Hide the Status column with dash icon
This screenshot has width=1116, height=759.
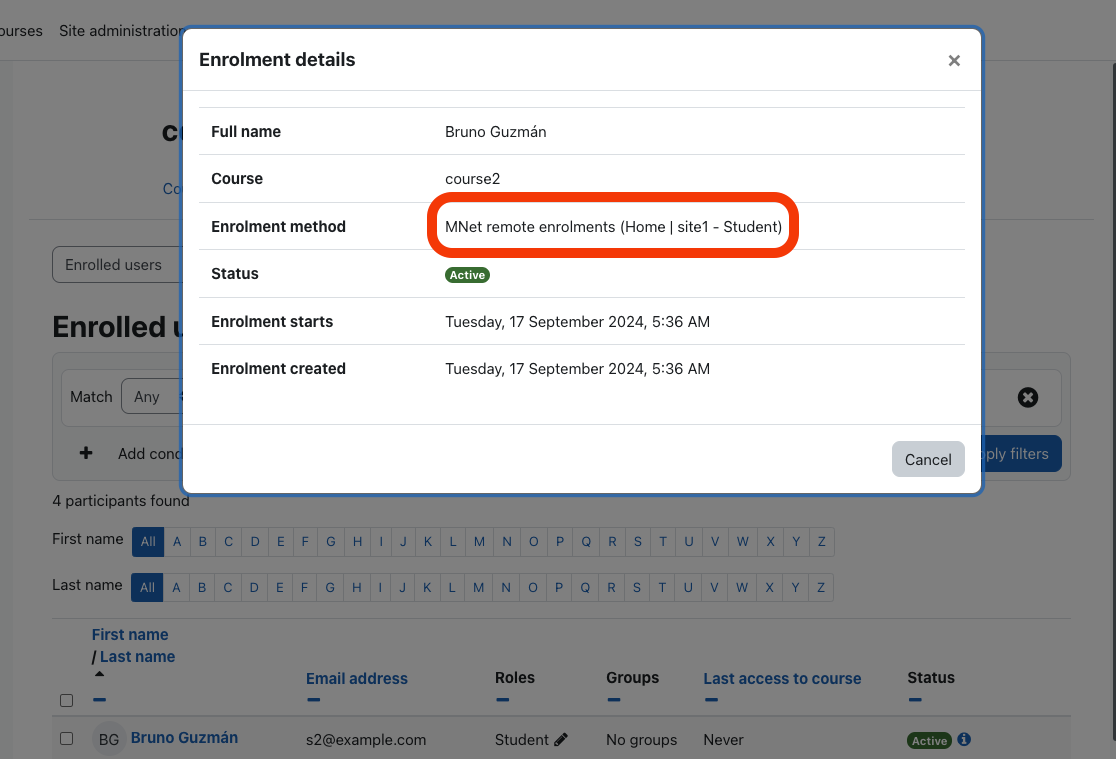point(915,700)
